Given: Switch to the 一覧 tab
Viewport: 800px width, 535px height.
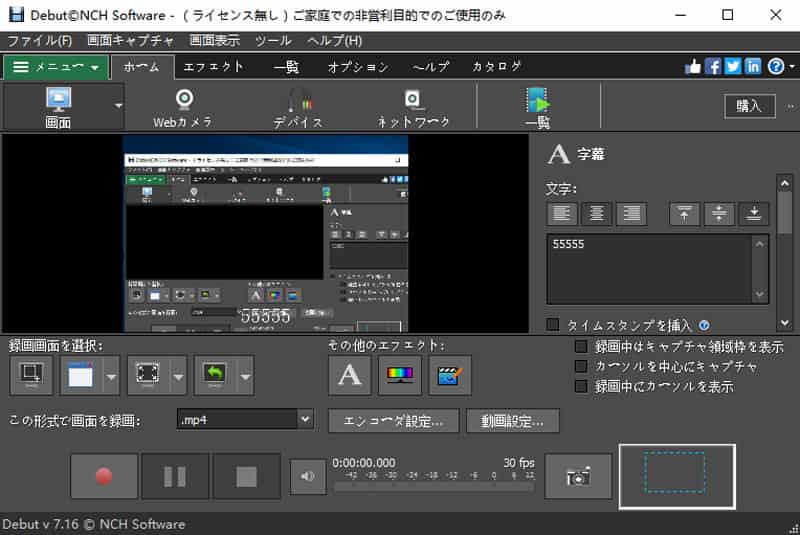Looking at the screenshot, I should click(286, 67).
